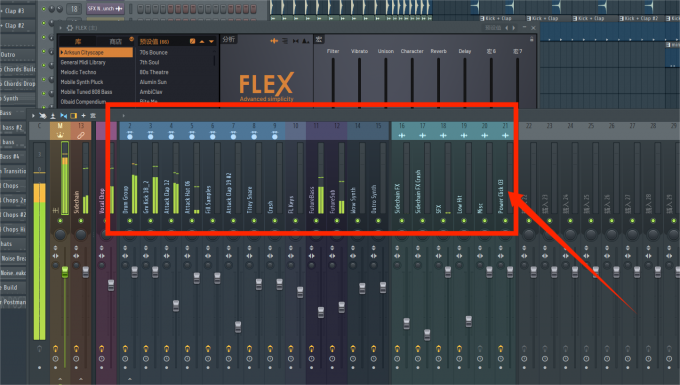
Task: Click the Sidechain track pan knob
Action: click(81, 235)
